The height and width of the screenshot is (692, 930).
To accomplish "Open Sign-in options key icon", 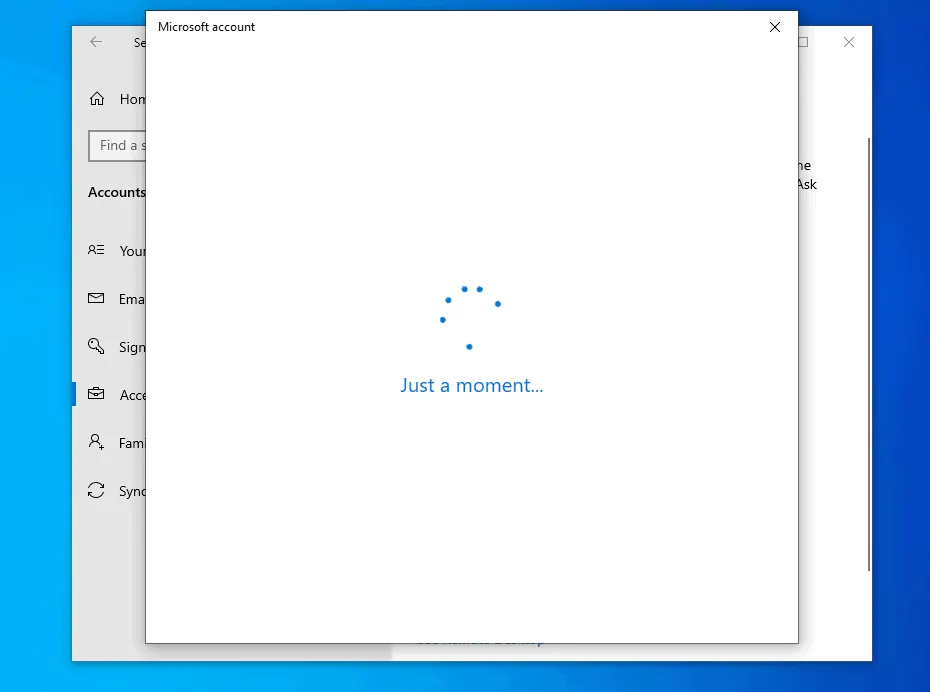I will tap(96, 346).
